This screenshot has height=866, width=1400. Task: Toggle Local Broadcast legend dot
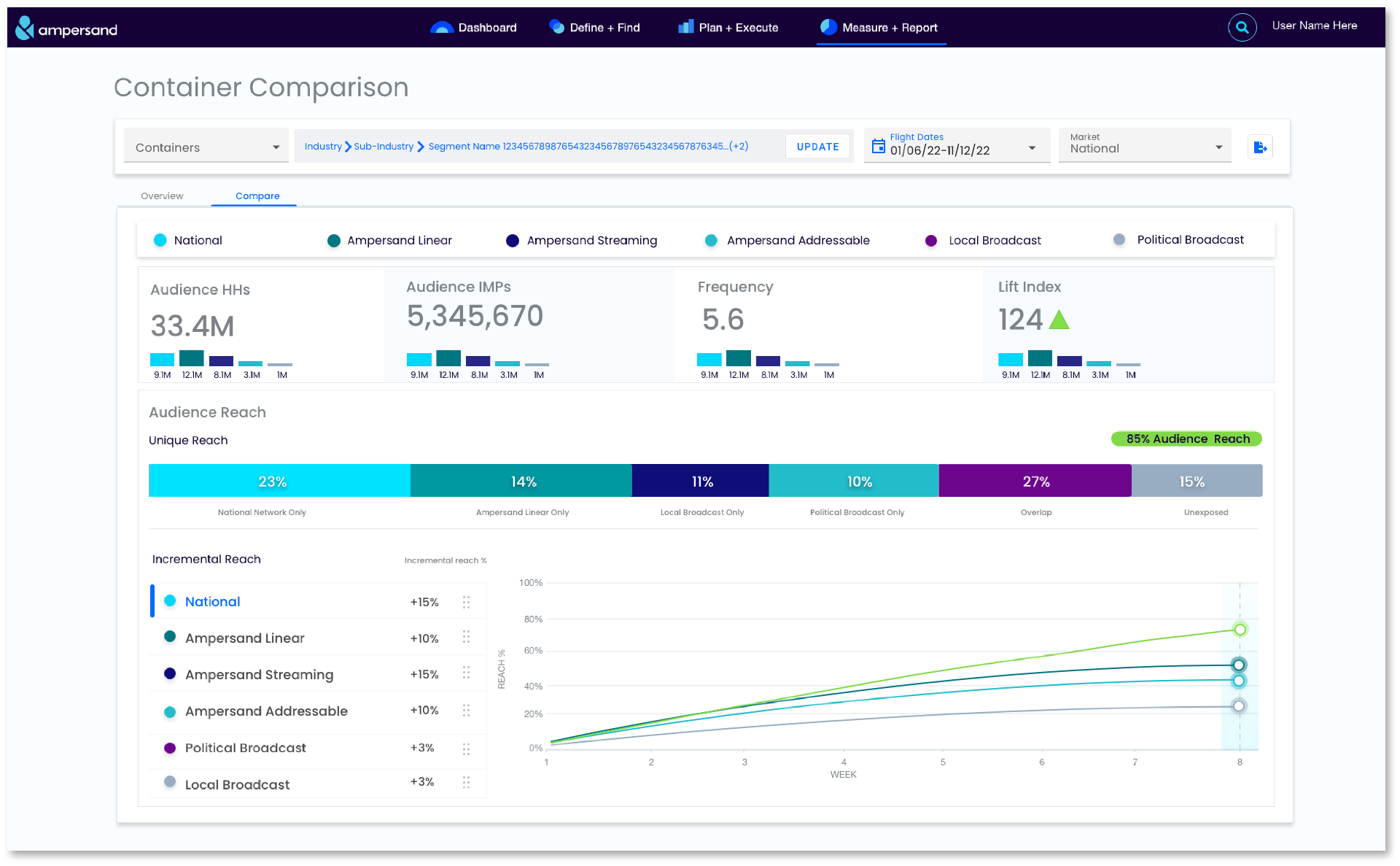(931, 241)
